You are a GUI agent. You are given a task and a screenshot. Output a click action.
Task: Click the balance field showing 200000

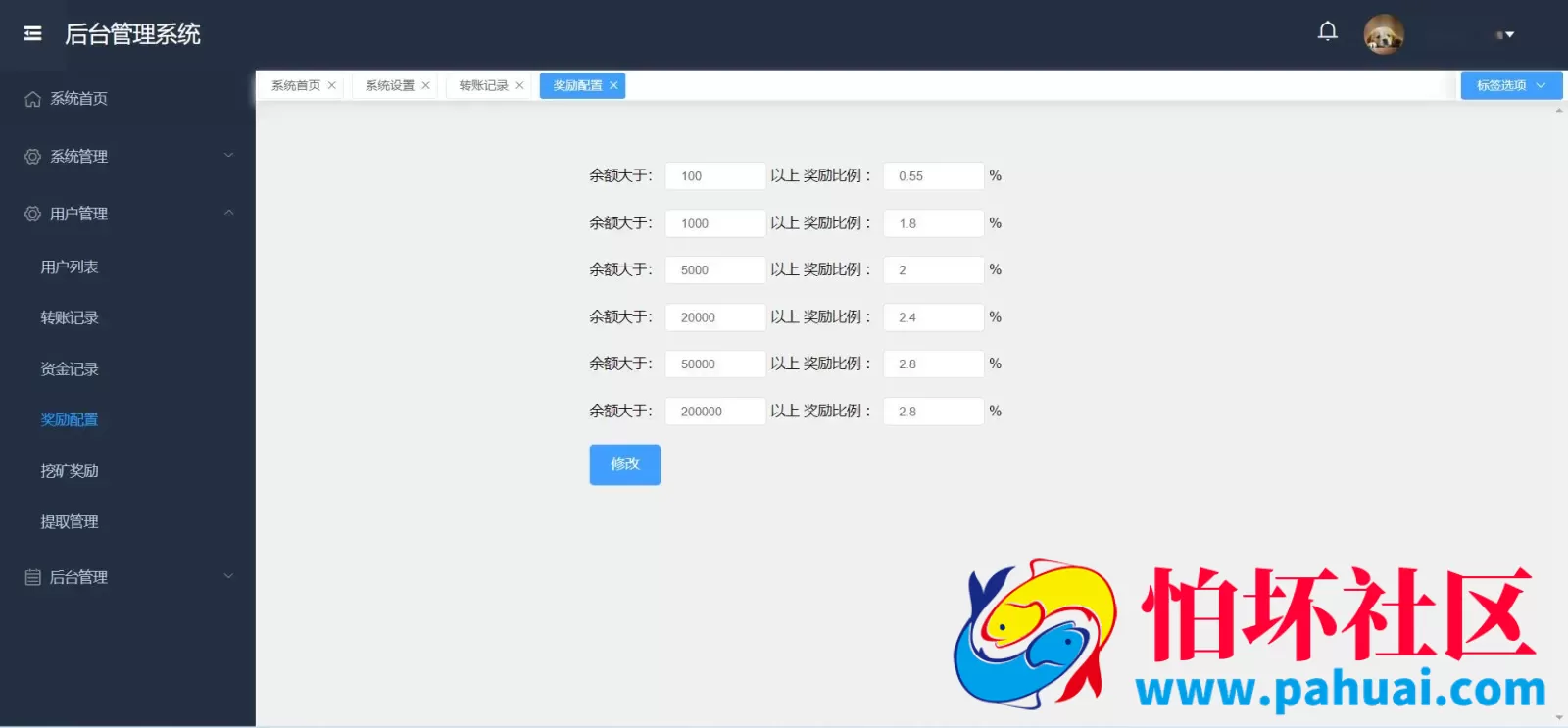(x=715, y=412)
